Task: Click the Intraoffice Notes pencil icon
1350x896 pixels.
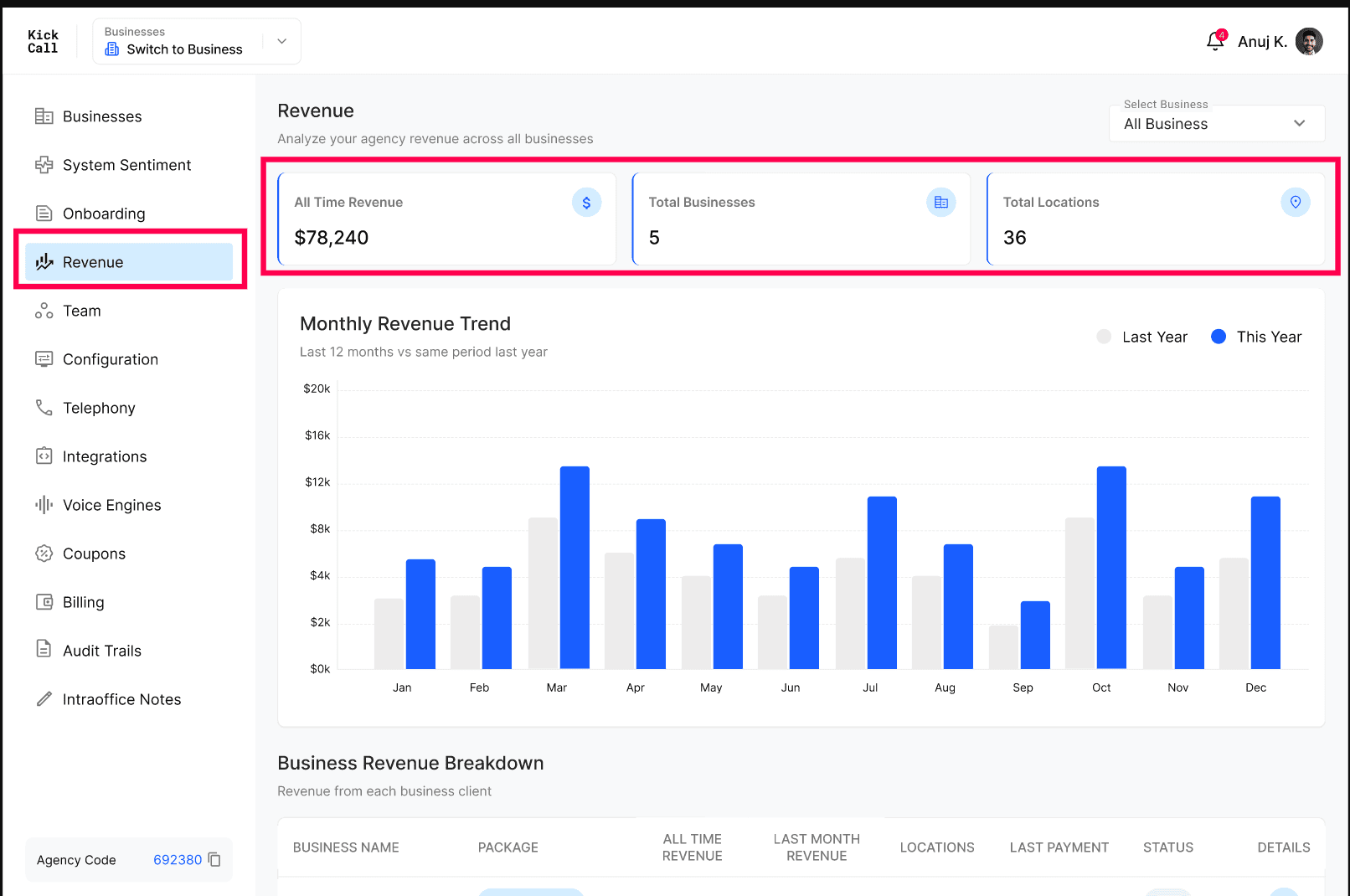Action: point(44,699)
